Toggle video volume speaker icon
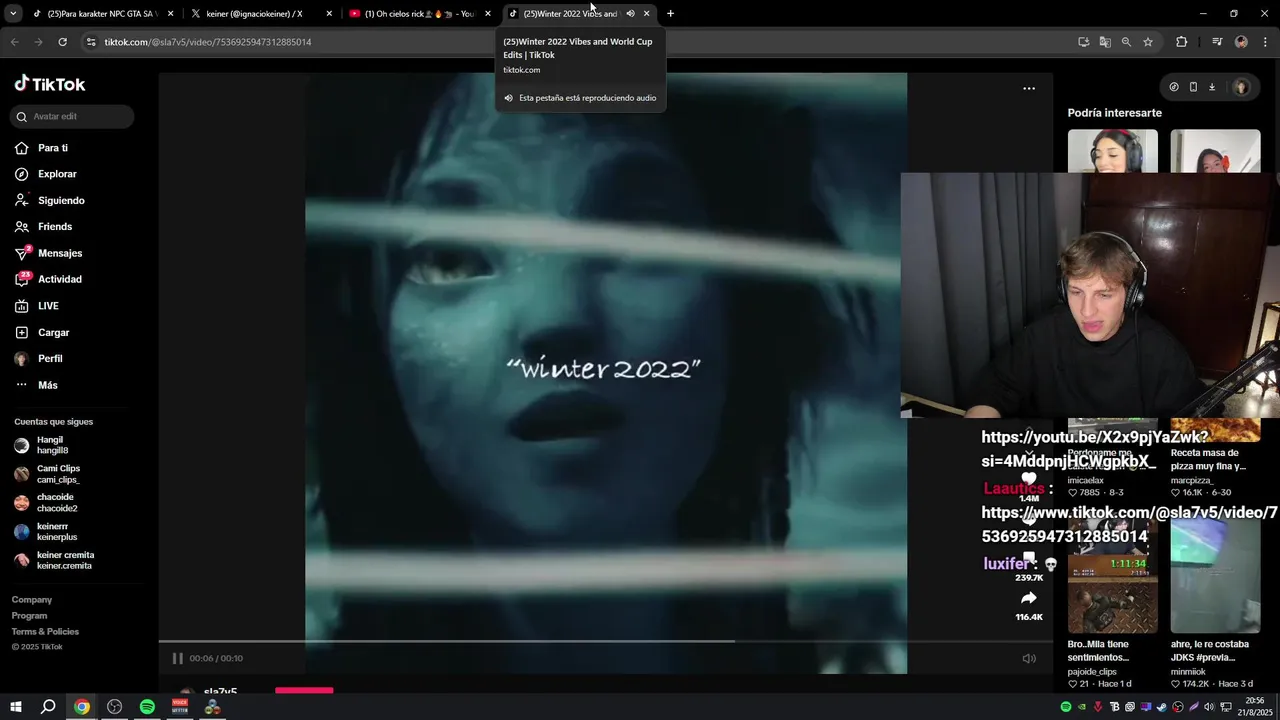The width and height of the screenshot is (1280, 720). coord(1029,658)
